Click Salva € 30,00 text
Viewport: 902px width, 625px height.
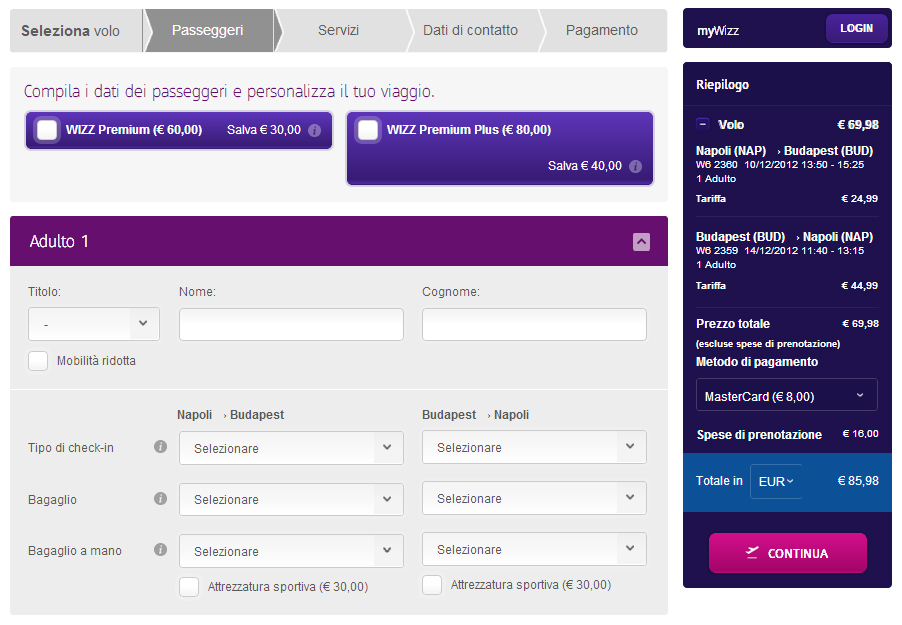tap(263, 130)
